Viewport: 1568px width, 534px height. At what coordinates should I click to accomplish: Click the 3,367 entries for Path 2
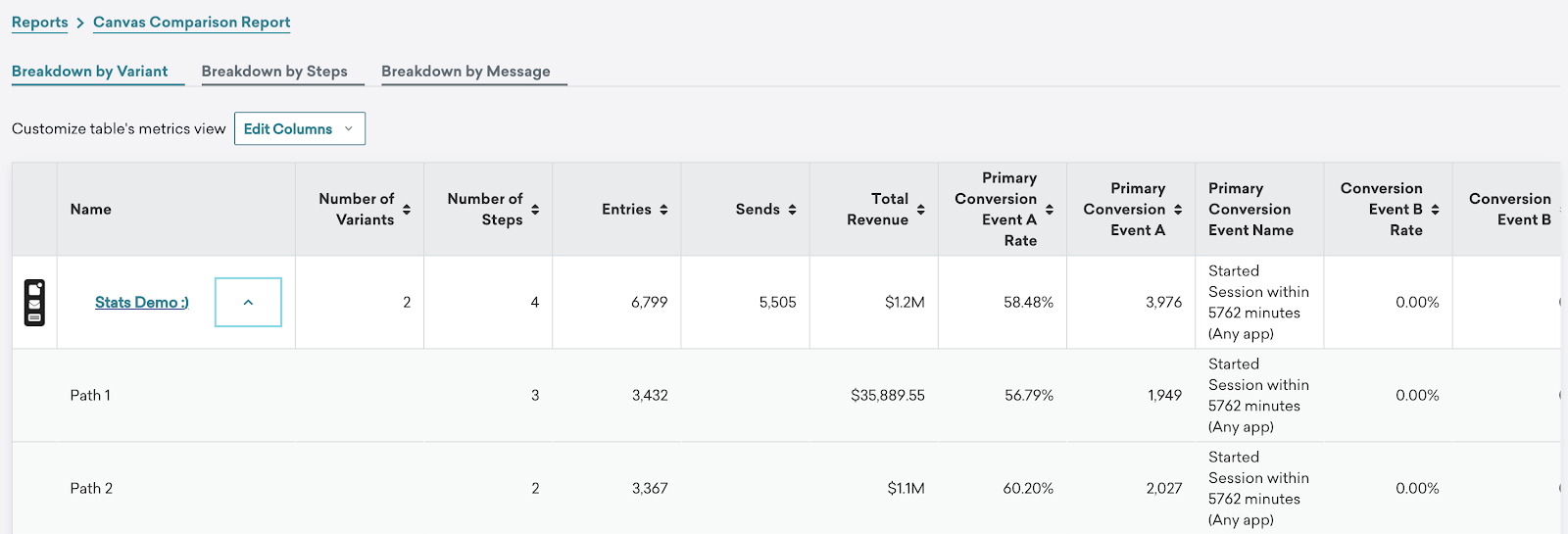click(650, 489)
